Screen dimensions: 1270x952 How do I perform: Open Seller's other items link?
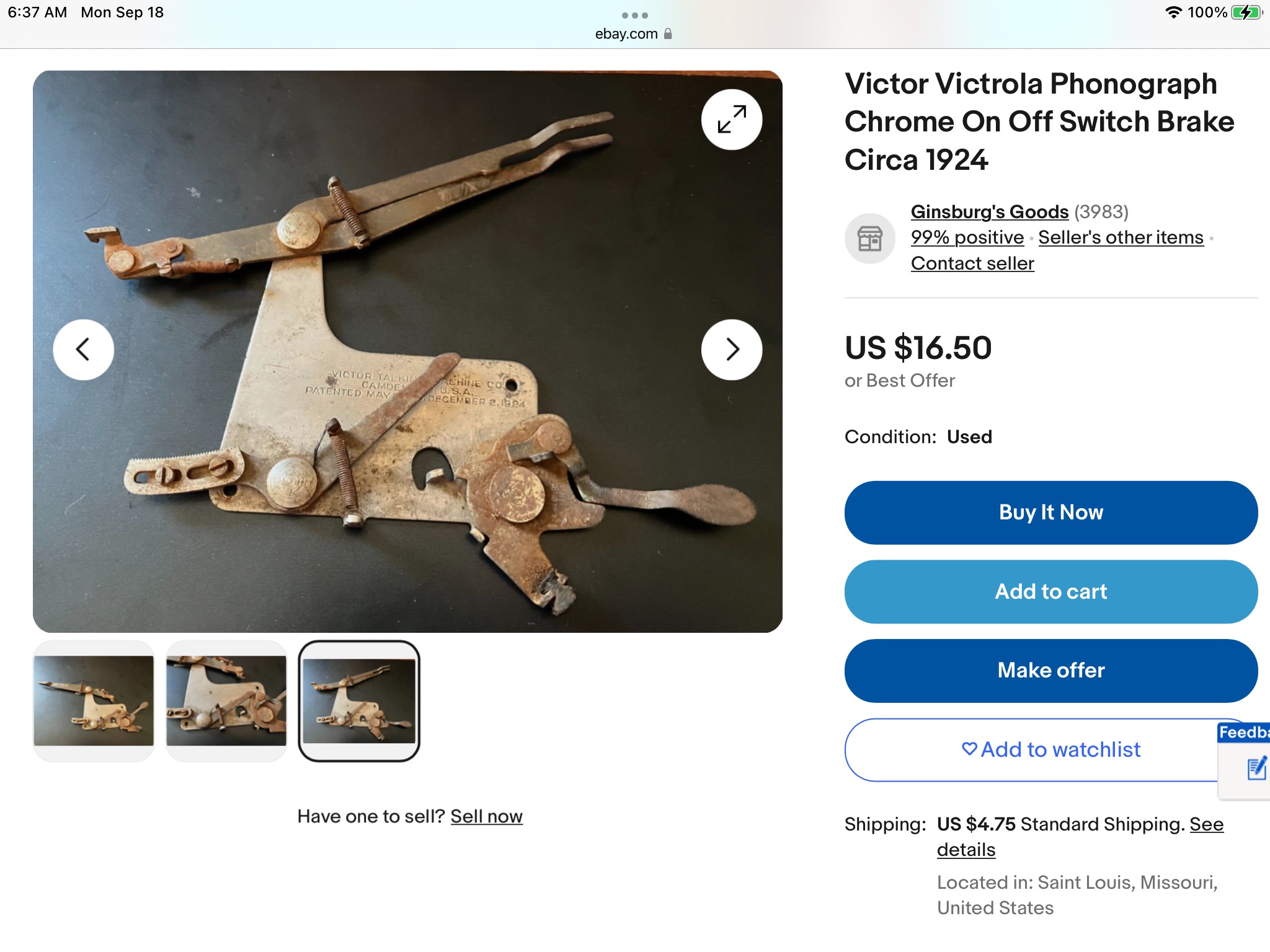click(1121, 237)
